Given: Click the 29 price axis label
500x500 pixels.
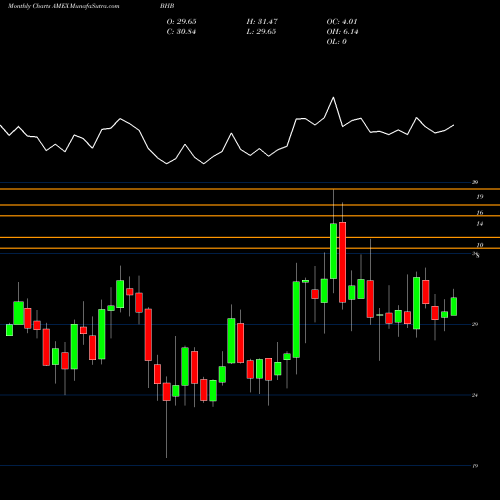Looking at the screenshot, I should (x=475, y=324).
